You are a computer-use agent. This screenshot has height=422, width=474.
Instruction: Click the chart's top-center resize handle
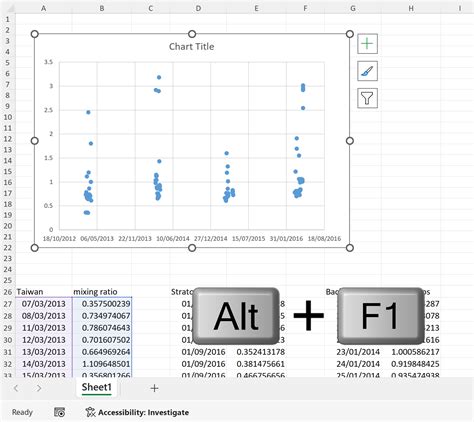(x=192, y=34)
